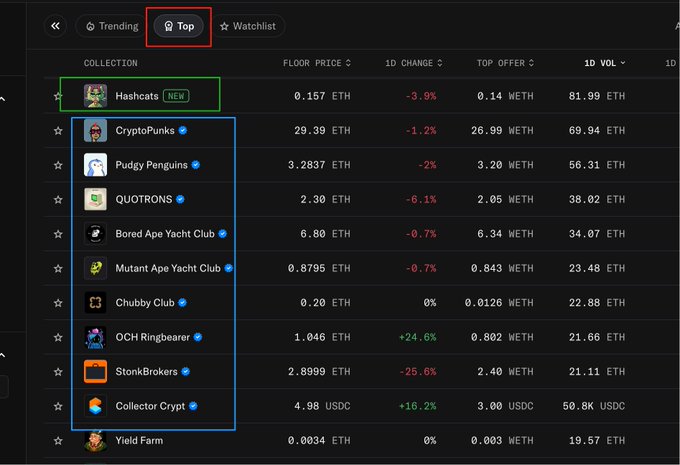Select the Top tab
680x465 pixels.
(179, 26)
